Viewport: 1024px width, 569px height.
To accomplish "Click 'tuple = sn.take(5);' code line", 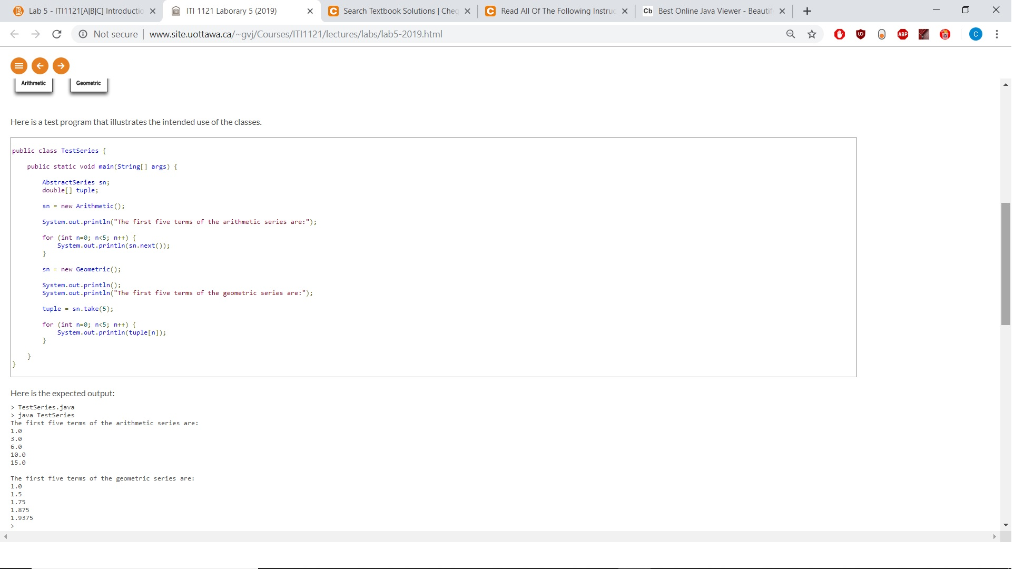I will pos(77,309).
